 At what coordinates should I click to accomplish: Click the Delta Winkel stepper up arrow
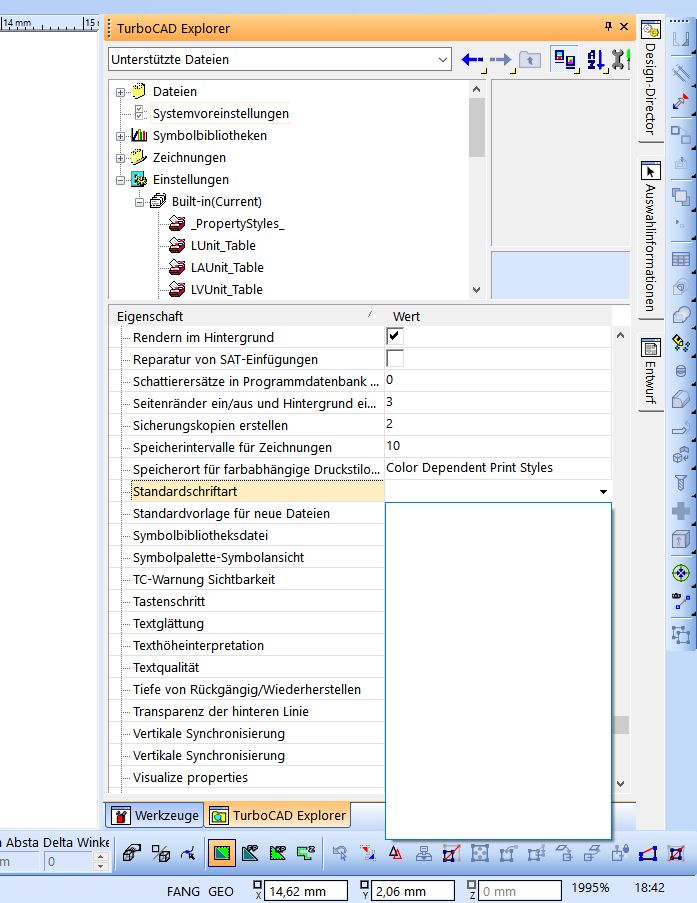coord(101,858)
